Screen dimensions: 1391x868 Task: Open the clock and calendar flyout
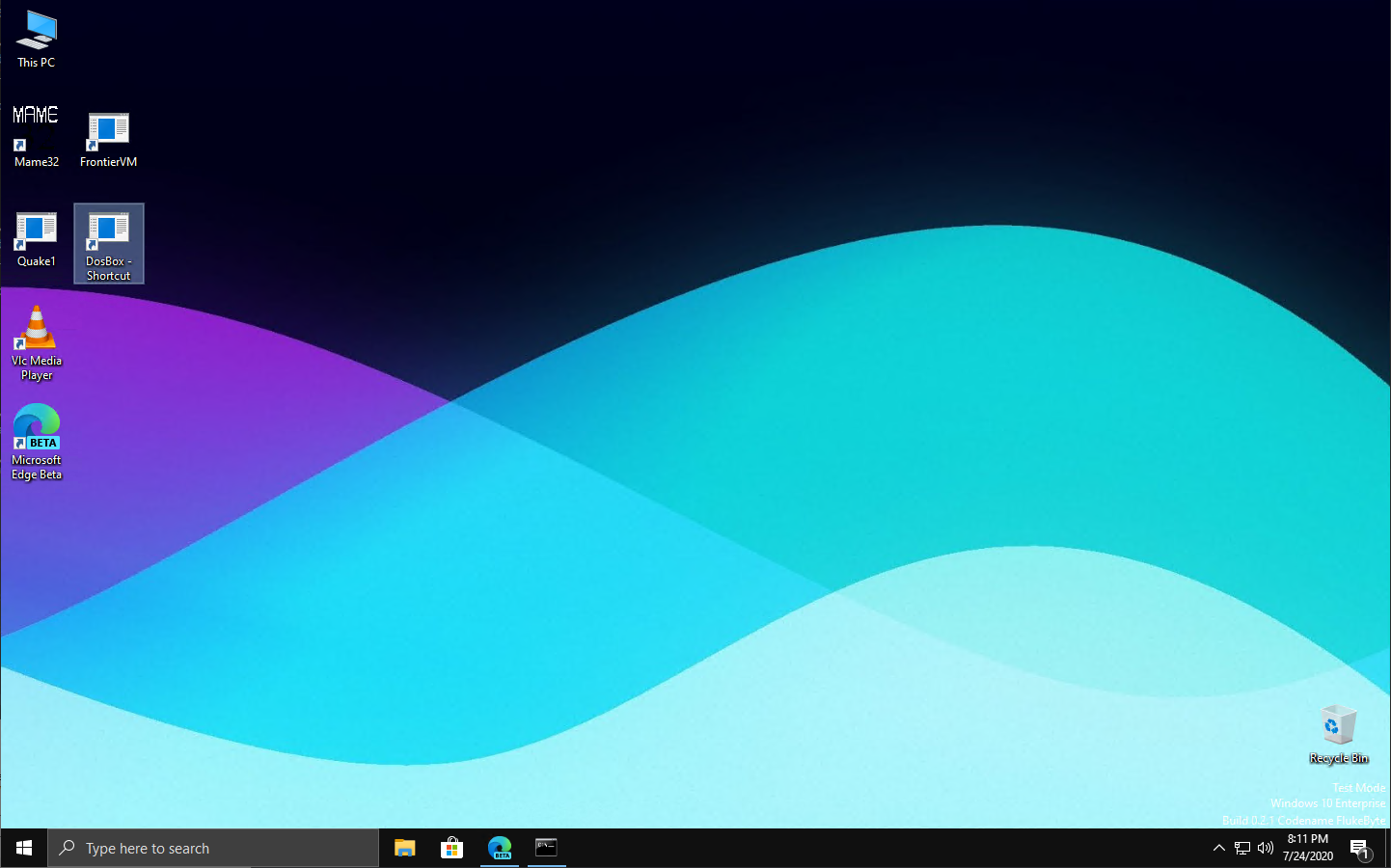click(1307, 848)
